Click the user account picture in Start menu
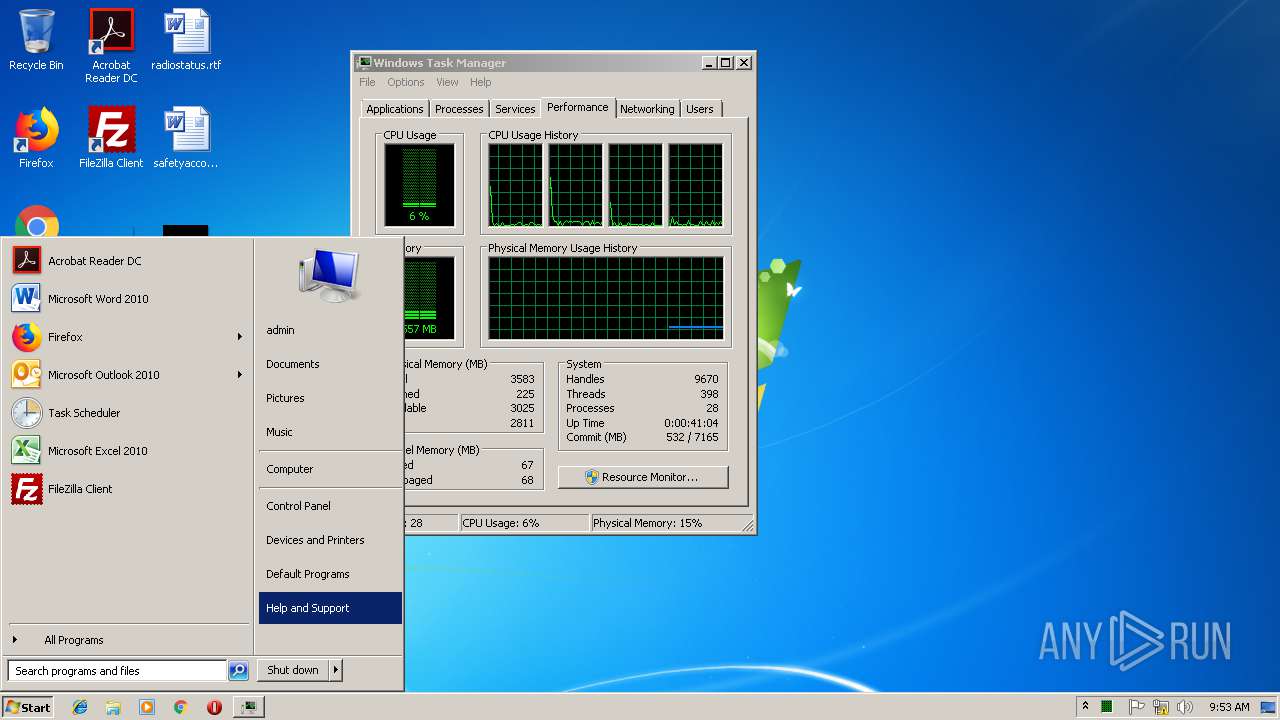The image size is (1280, 720). pyautogui.click(x=329, y=275)
